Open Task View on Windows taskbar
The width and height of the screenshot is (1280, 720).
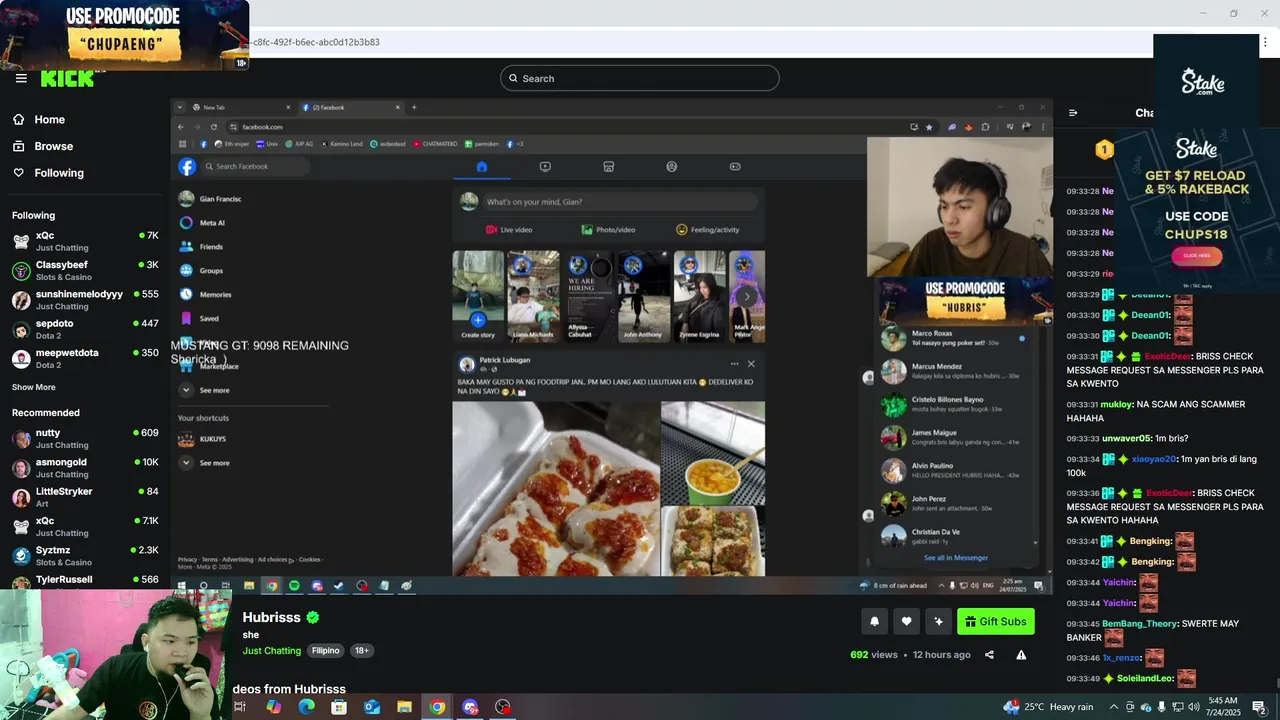(240, 707)
